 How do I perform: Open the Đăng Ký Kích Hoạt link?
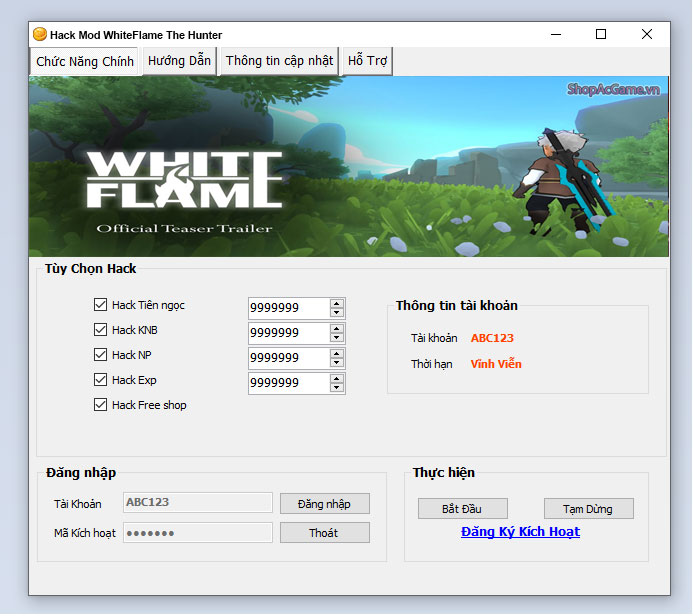pos(520,532)
